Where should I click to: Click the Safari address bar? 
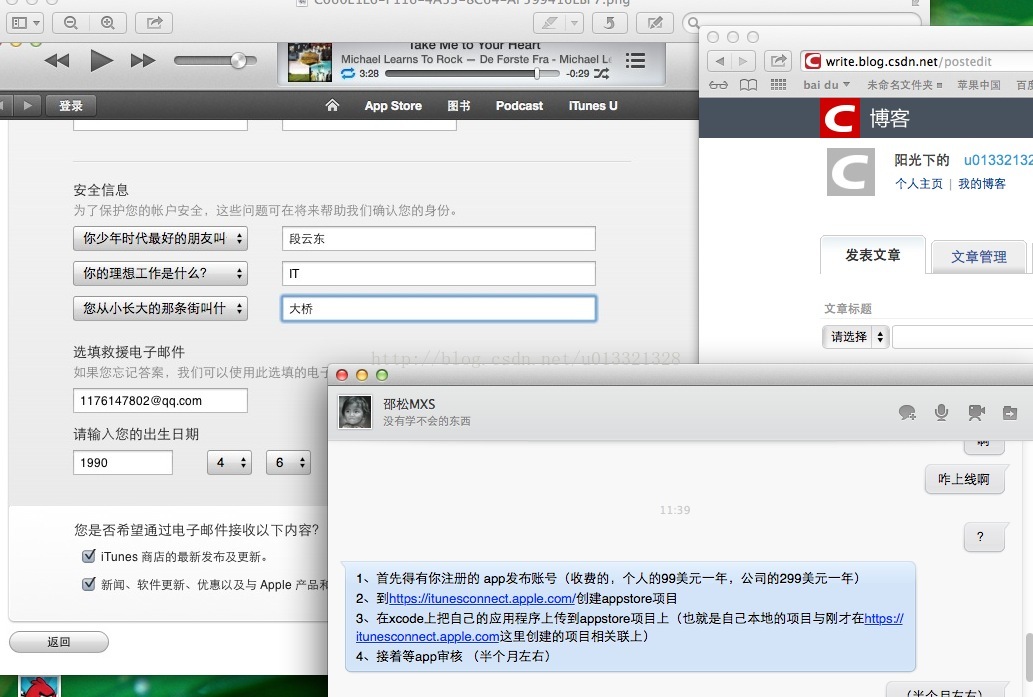tap(916, 61)
